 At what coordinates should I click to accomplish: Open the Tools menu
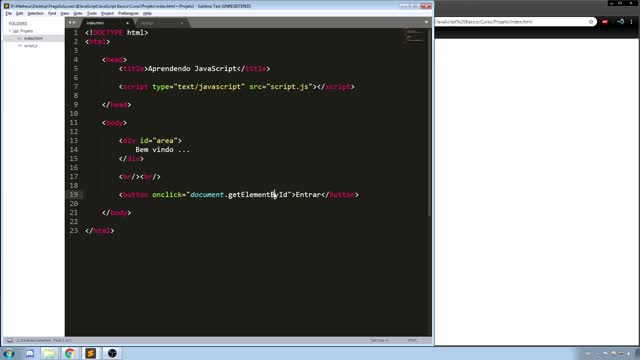[92, 13]
